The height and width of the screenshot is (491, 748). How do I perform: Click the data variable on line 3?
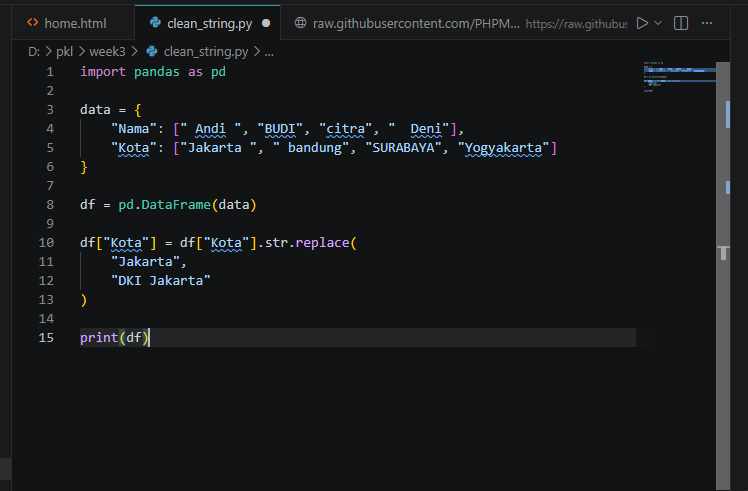pyautogui.click(x=95, y=110)
